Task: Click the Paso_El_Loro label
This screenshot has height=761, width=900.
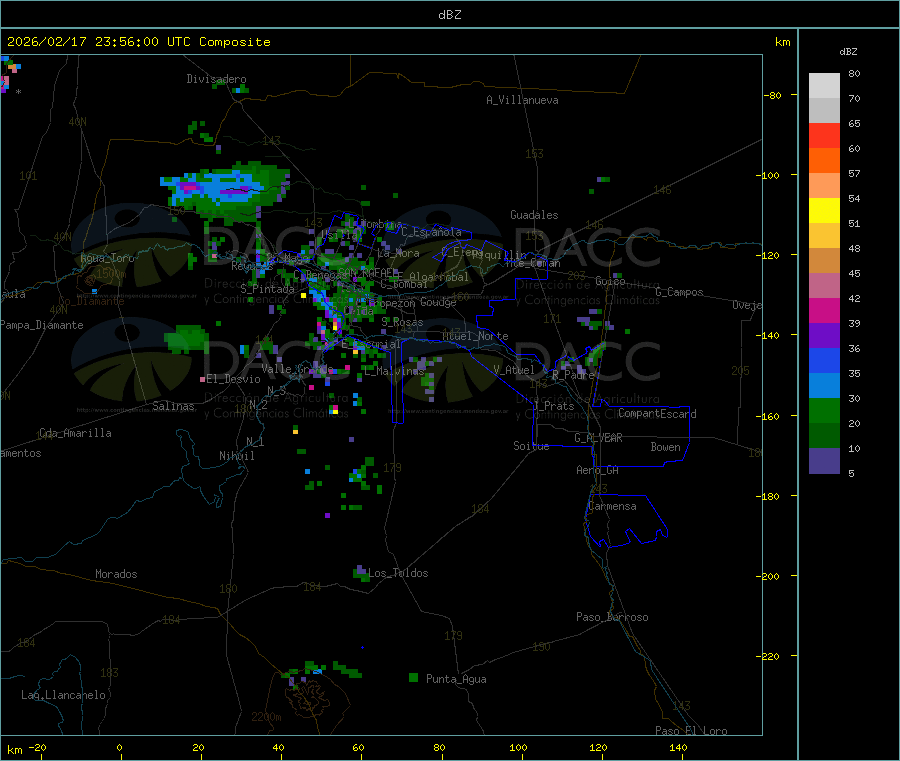Action: coord(692,731)
